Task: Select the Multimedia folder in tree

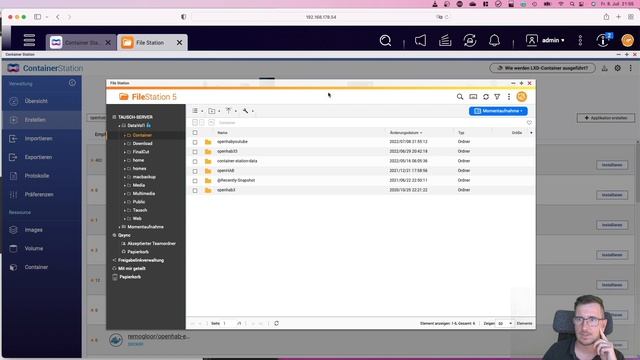Action: (144, 193)
